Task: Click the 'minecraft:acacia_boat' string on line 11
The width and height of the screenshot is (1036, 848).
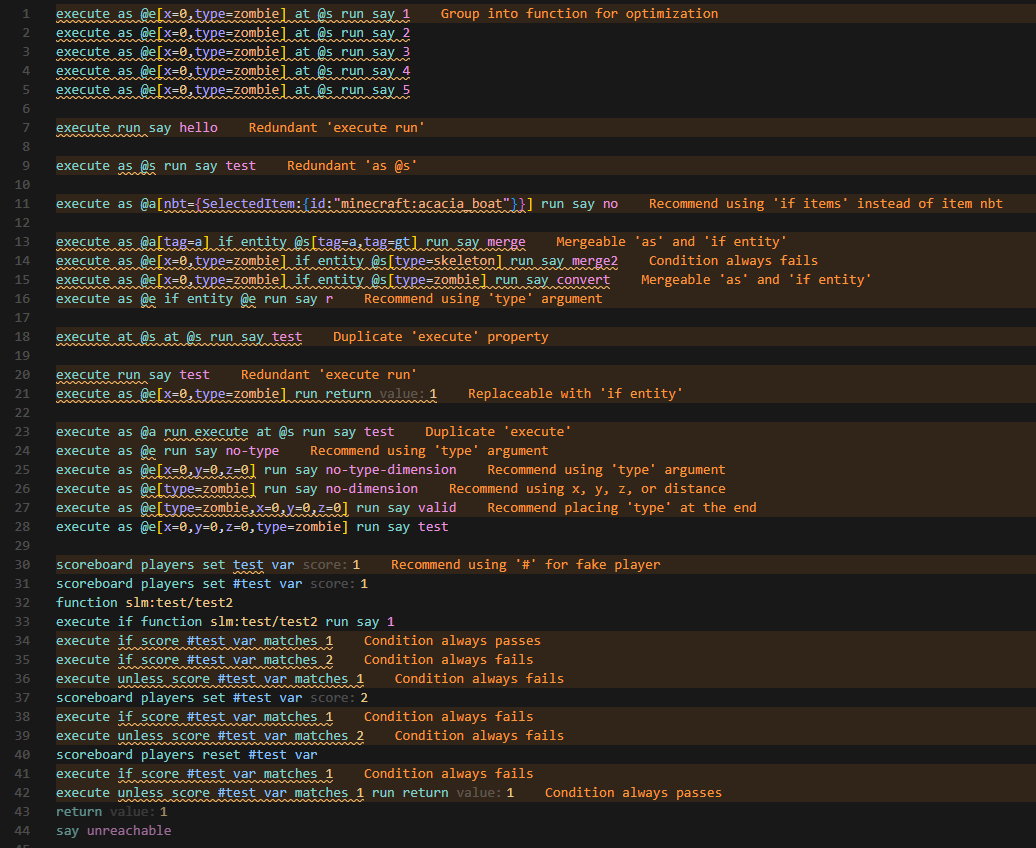Action: [420, 204]
